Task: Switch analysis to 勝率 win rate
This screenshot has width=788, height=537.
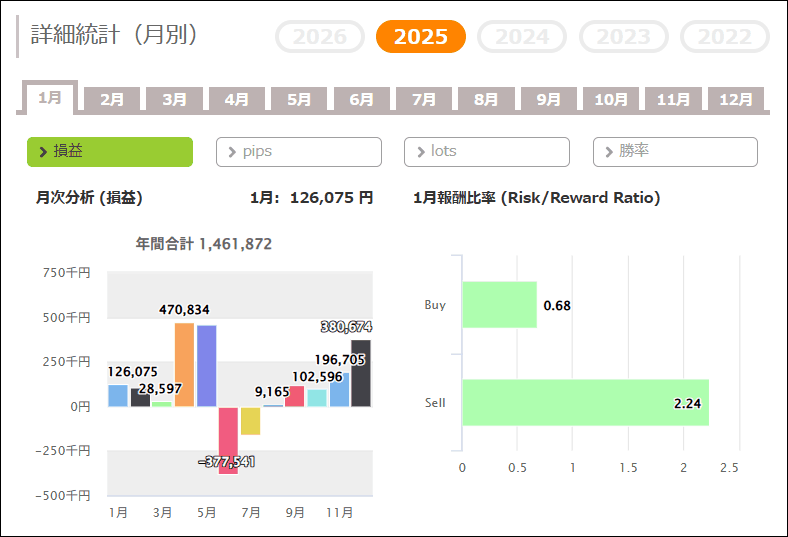Action: point(675,152)
